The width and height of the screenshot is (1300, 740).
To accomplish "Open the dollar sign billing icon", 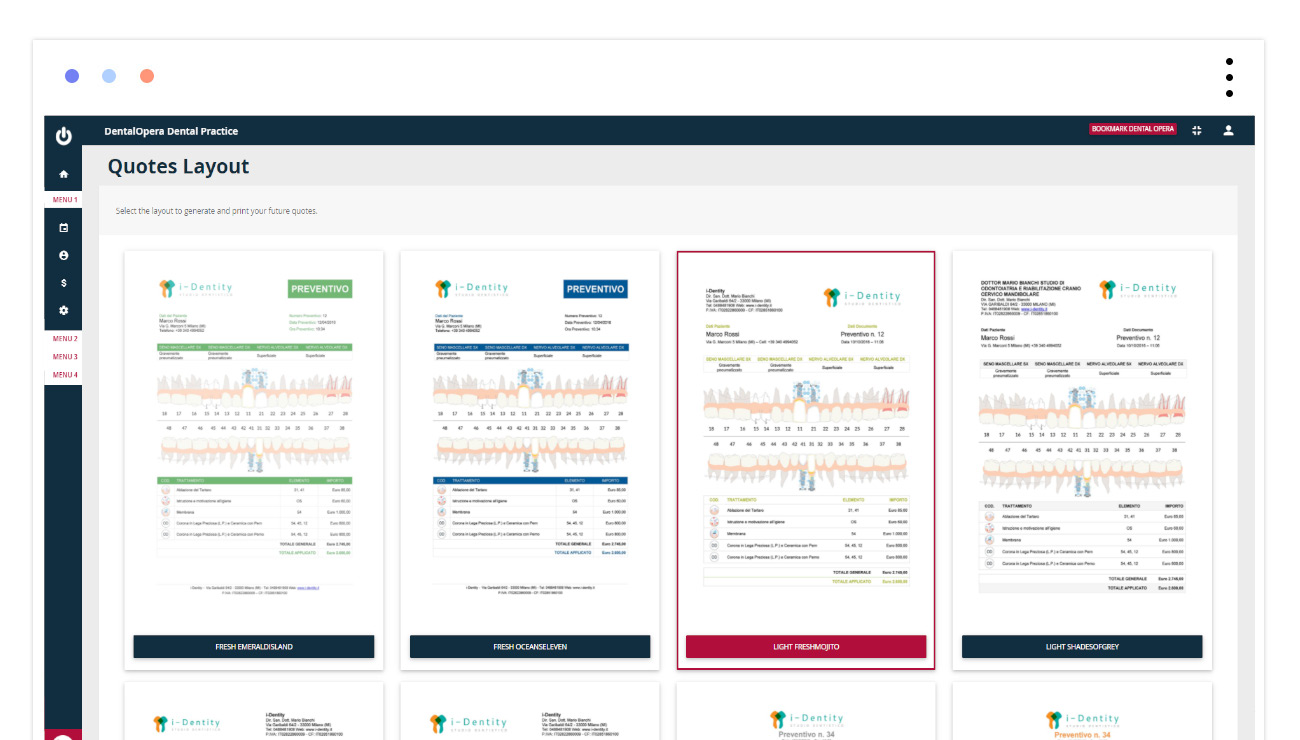I will click(64, 283).
